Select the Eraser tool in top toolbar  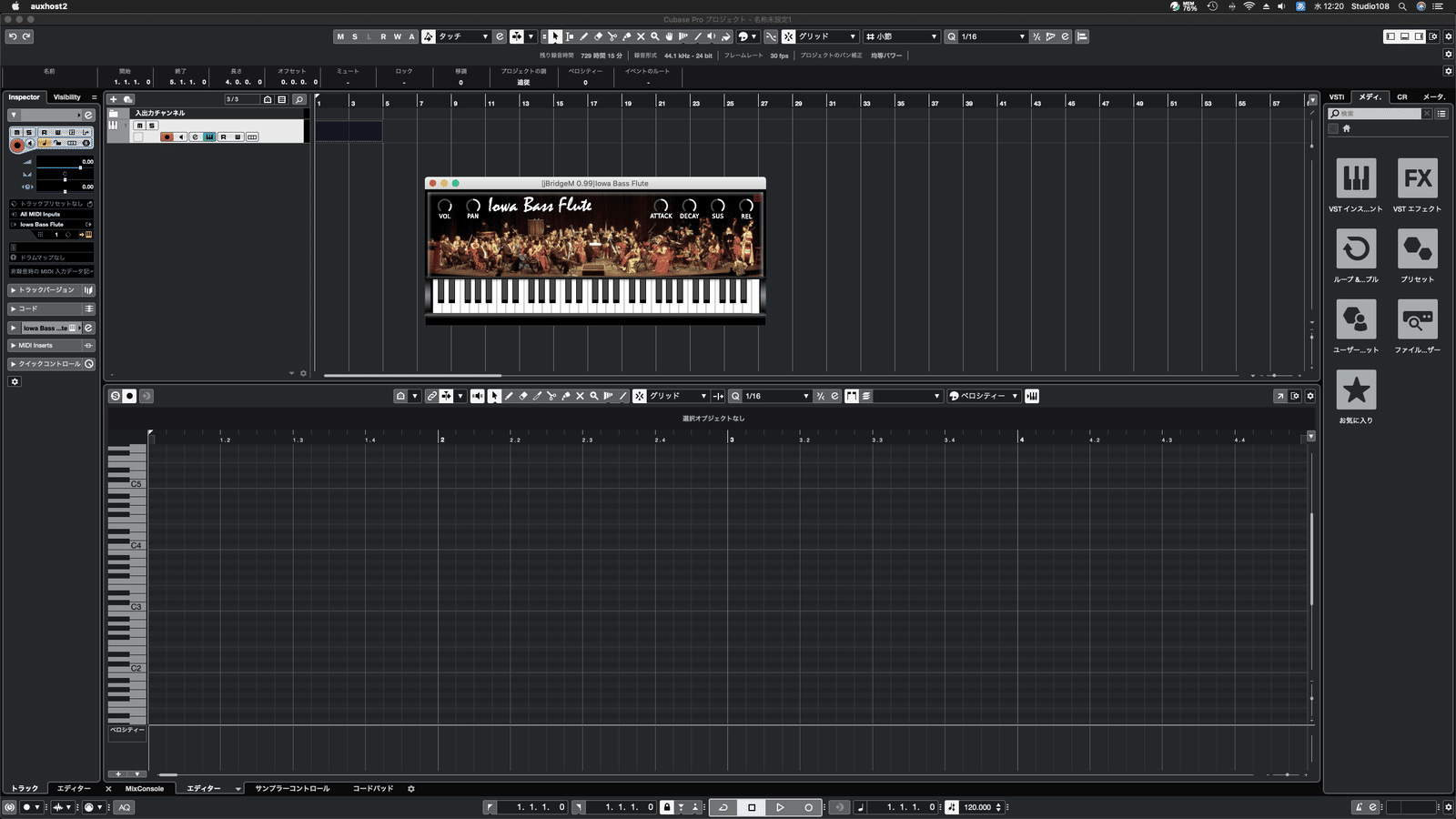pos(598,36)
